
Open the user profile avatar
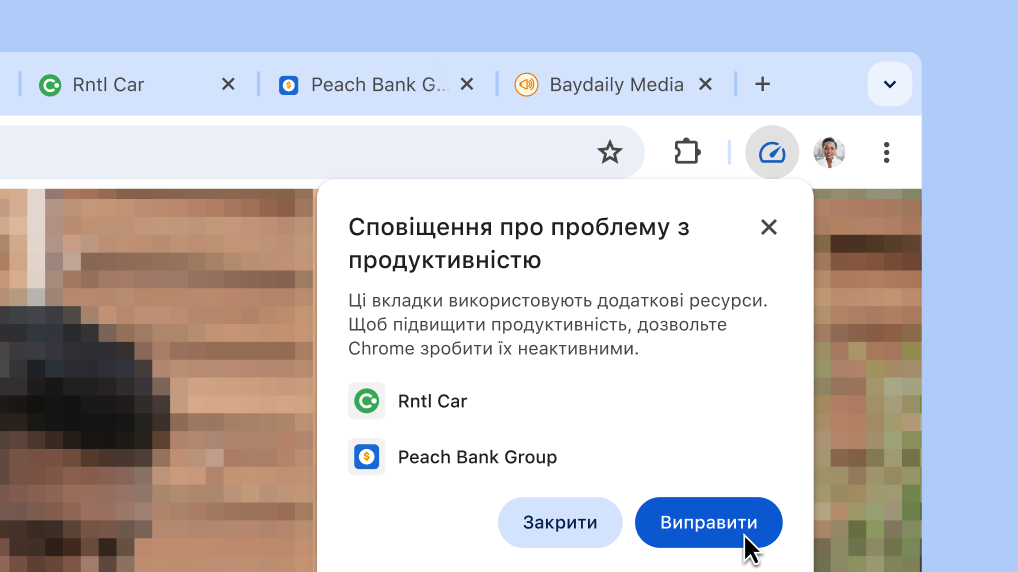[x=829, y=153]
